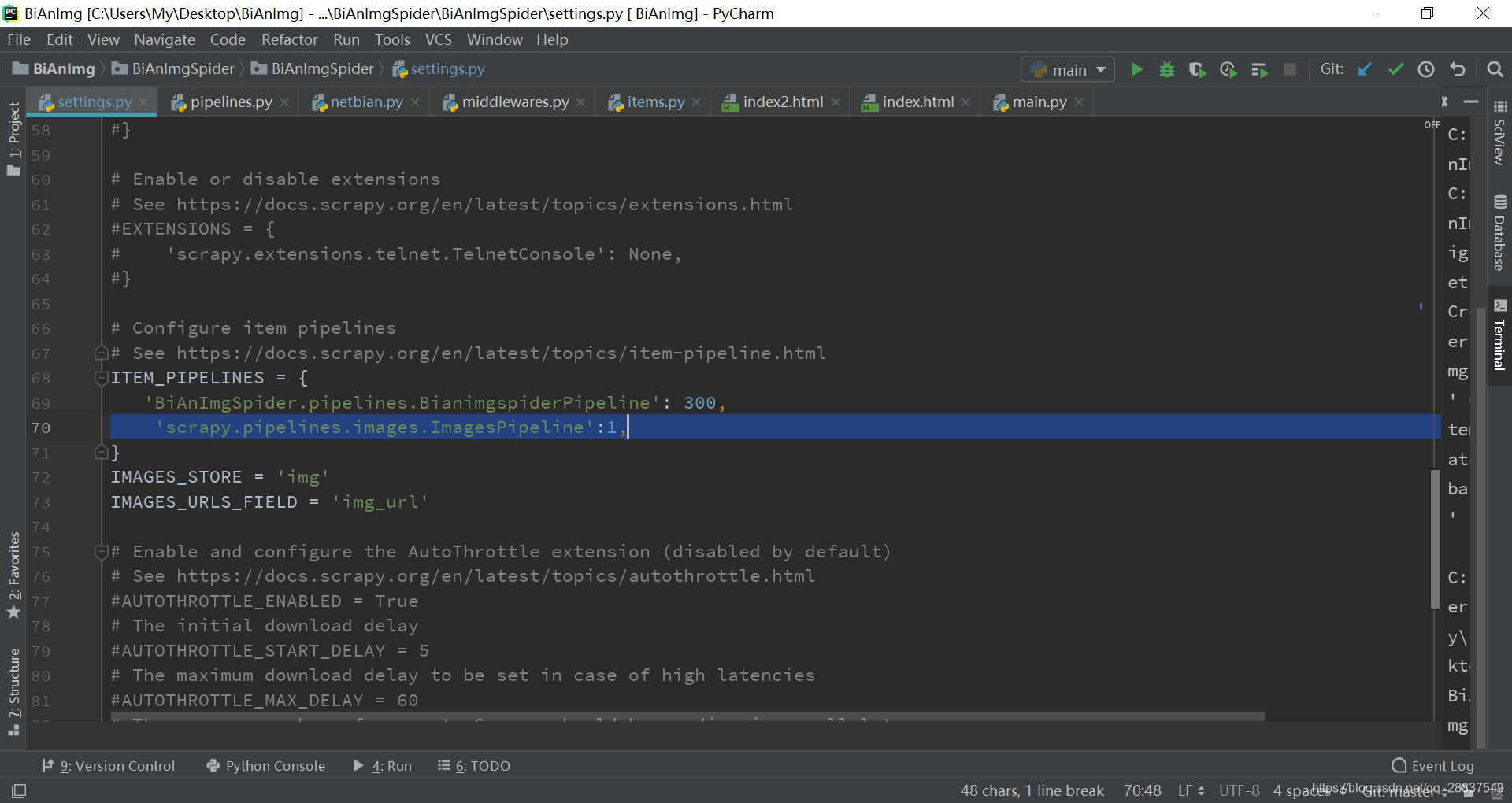
Task: Change UTF-8 file encoding
Action: click(1239, 790)
